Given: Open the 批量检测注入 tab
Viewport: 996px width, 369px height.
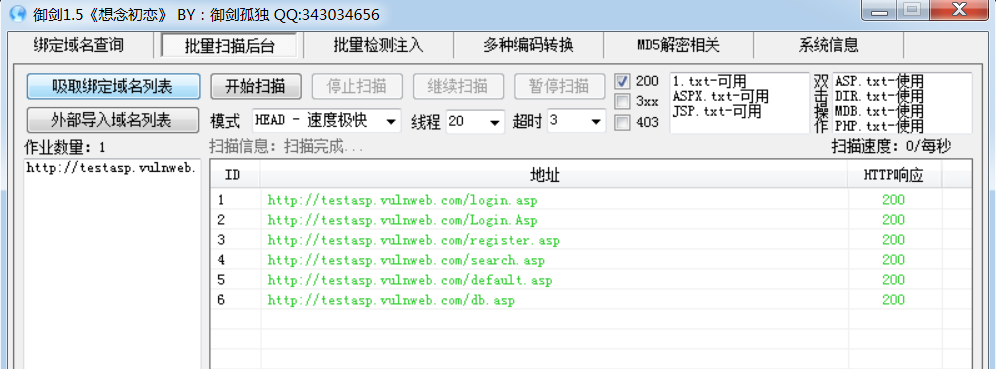Looking at the screenshot, I should click(379, 45).
